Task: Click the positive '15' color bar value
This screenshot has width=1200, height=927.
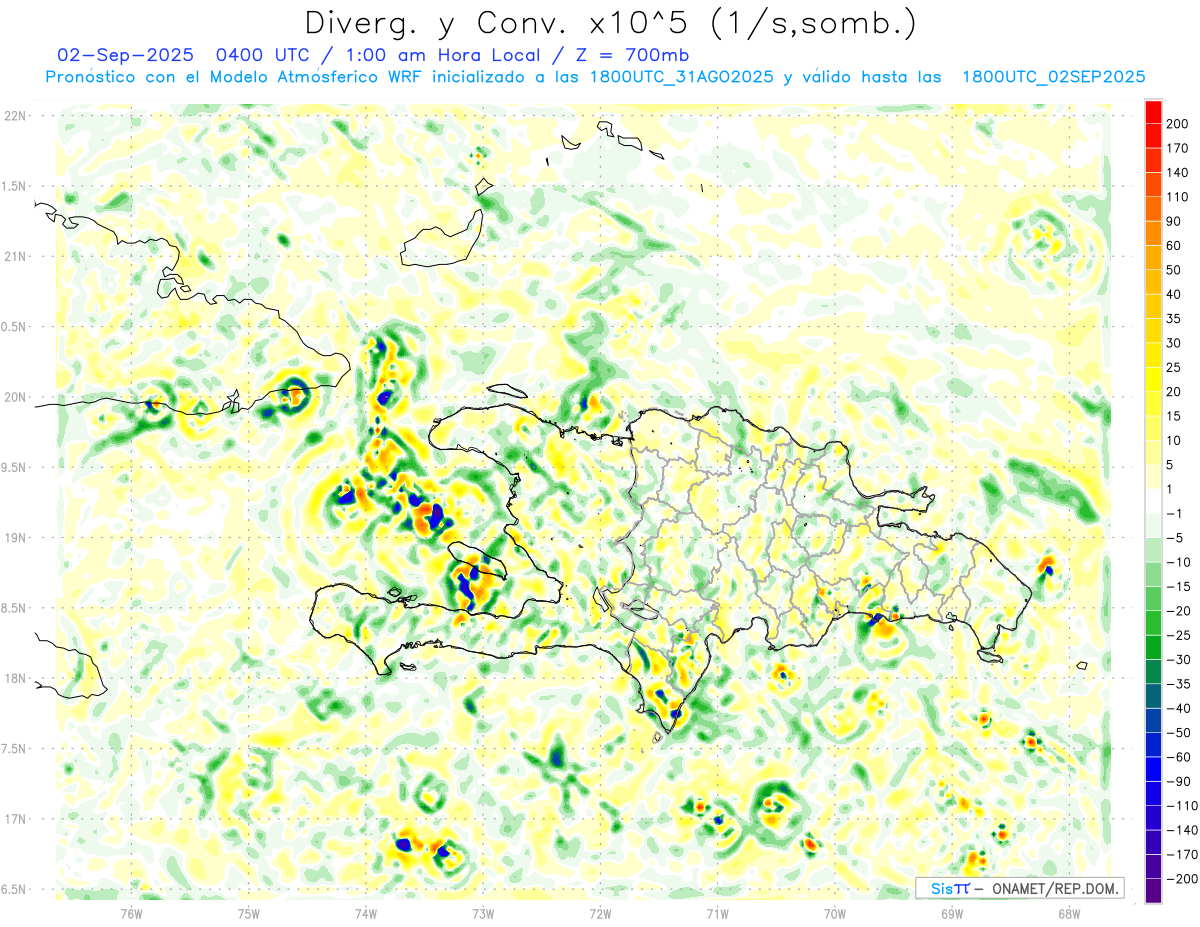Action: click(1175, 416)
